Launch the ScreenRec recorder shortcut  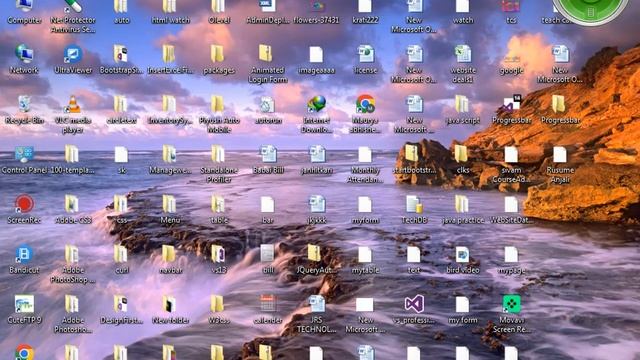(24, 204)
